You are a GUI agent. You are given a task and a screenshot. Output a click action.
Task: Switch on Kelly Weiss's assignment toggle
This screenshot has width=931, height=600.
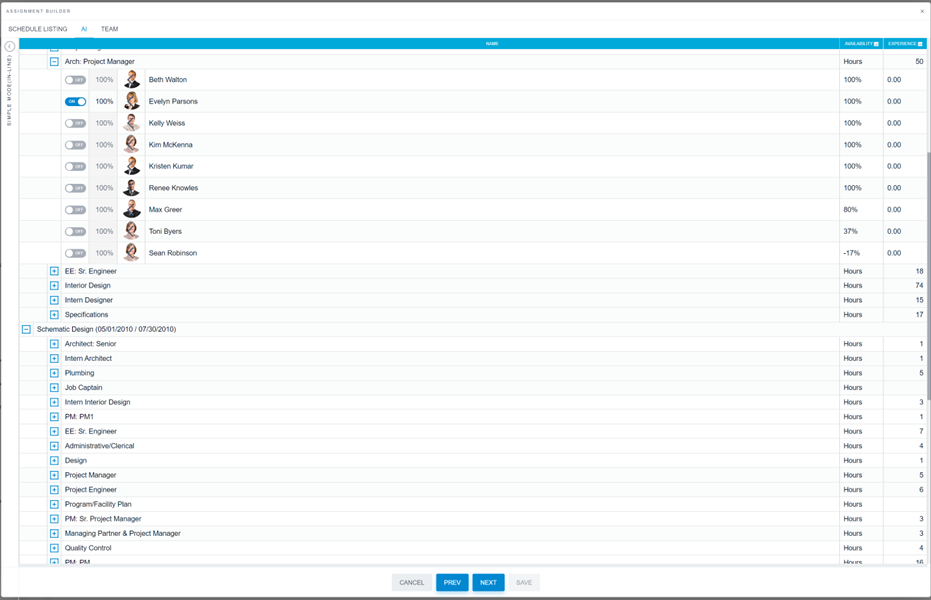(x=76, y=122)
